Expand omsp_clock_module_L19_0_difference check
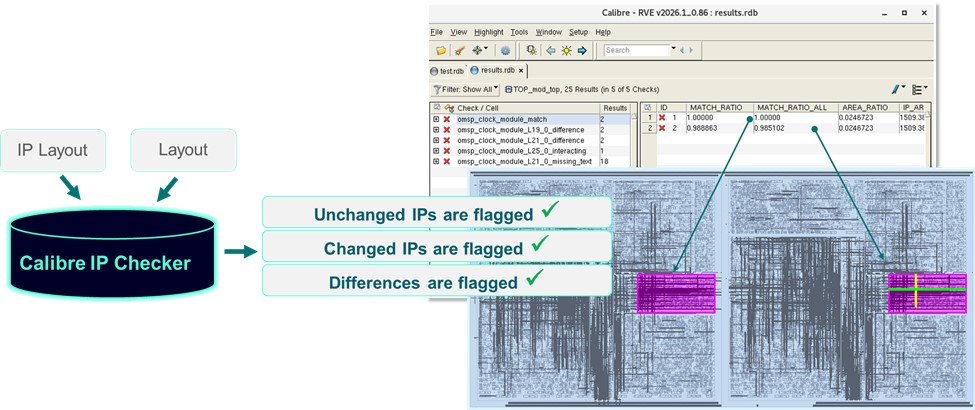The image size is (975, 410). pyautogui.click(x=436, y=129)
